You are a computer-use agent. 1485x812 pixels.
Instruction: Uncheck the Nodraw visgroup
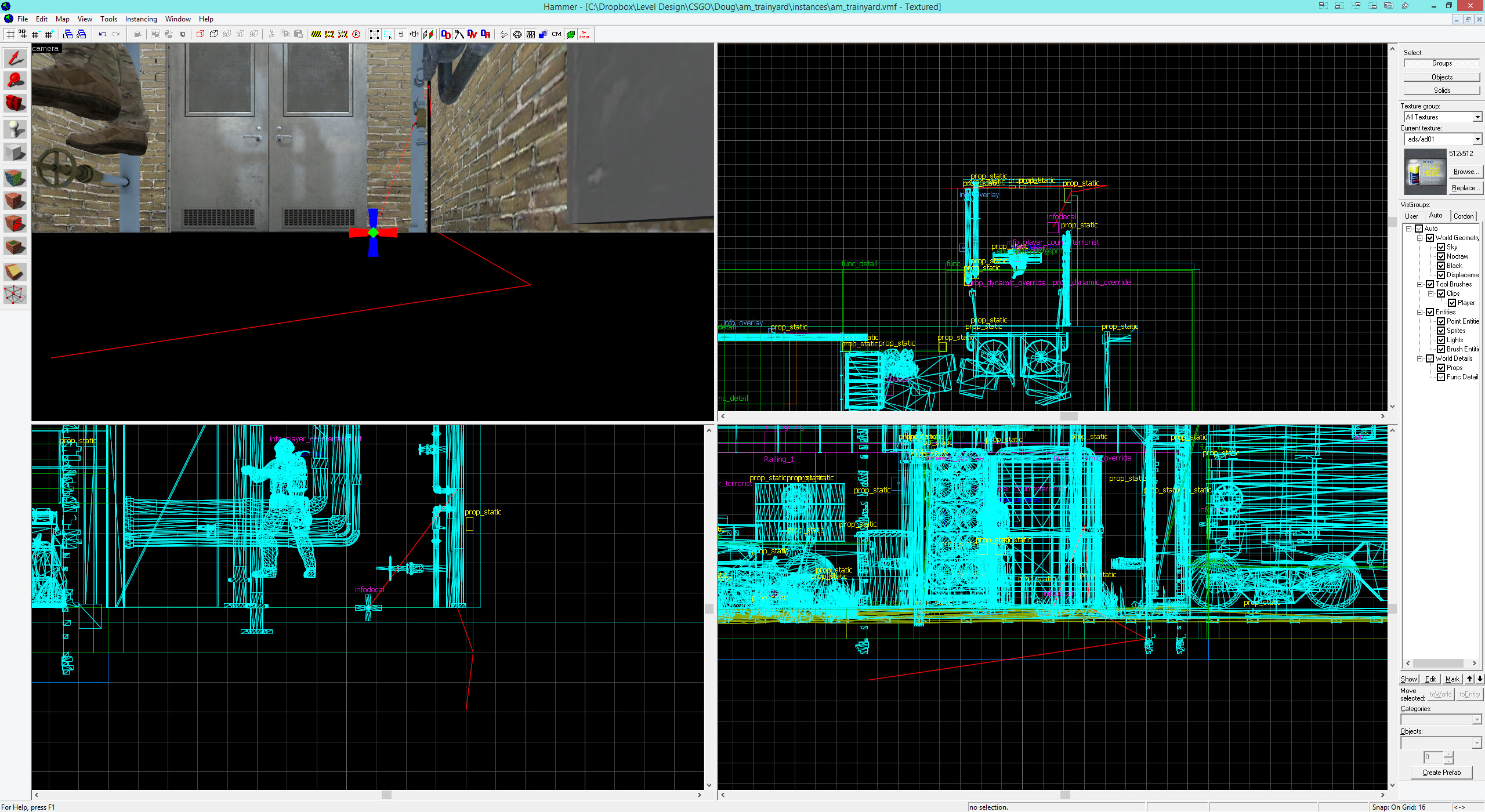click(x=1441, y=256)
